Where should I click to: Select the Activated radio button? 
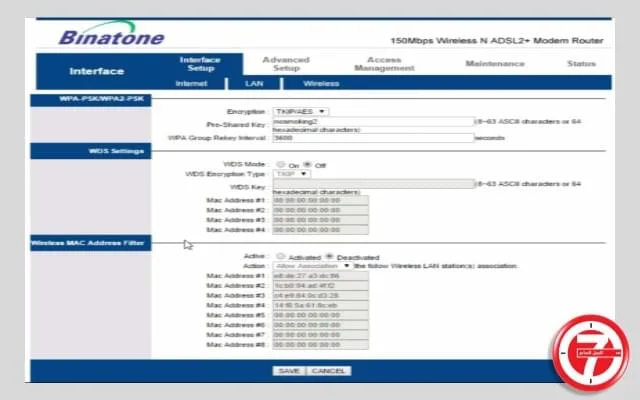(x=280, y=256)
